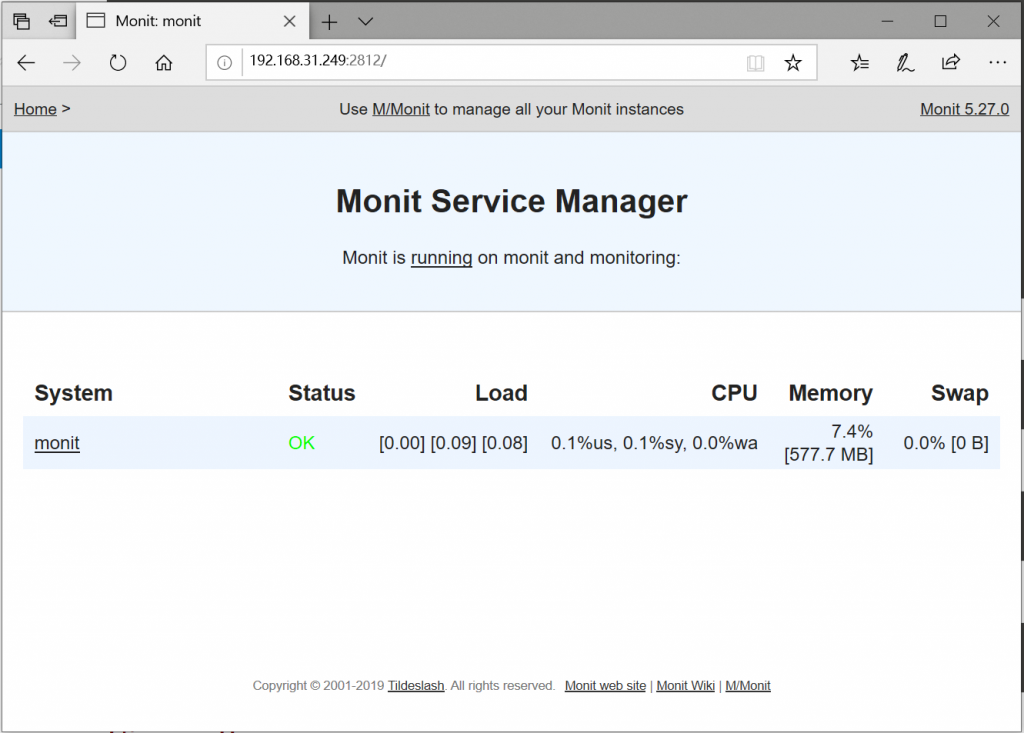Click load values [0.00] [0.09] [0.08]

pyautogui.click(x=453, y=443)
